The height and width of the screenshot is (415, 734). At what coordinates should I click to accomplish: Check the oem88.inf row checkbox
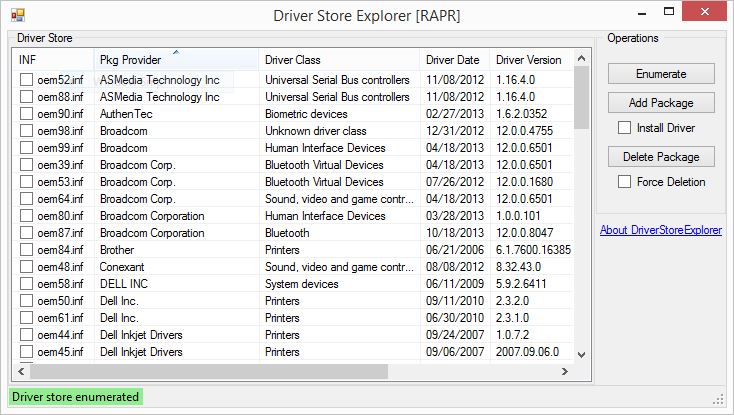(26, 96)
